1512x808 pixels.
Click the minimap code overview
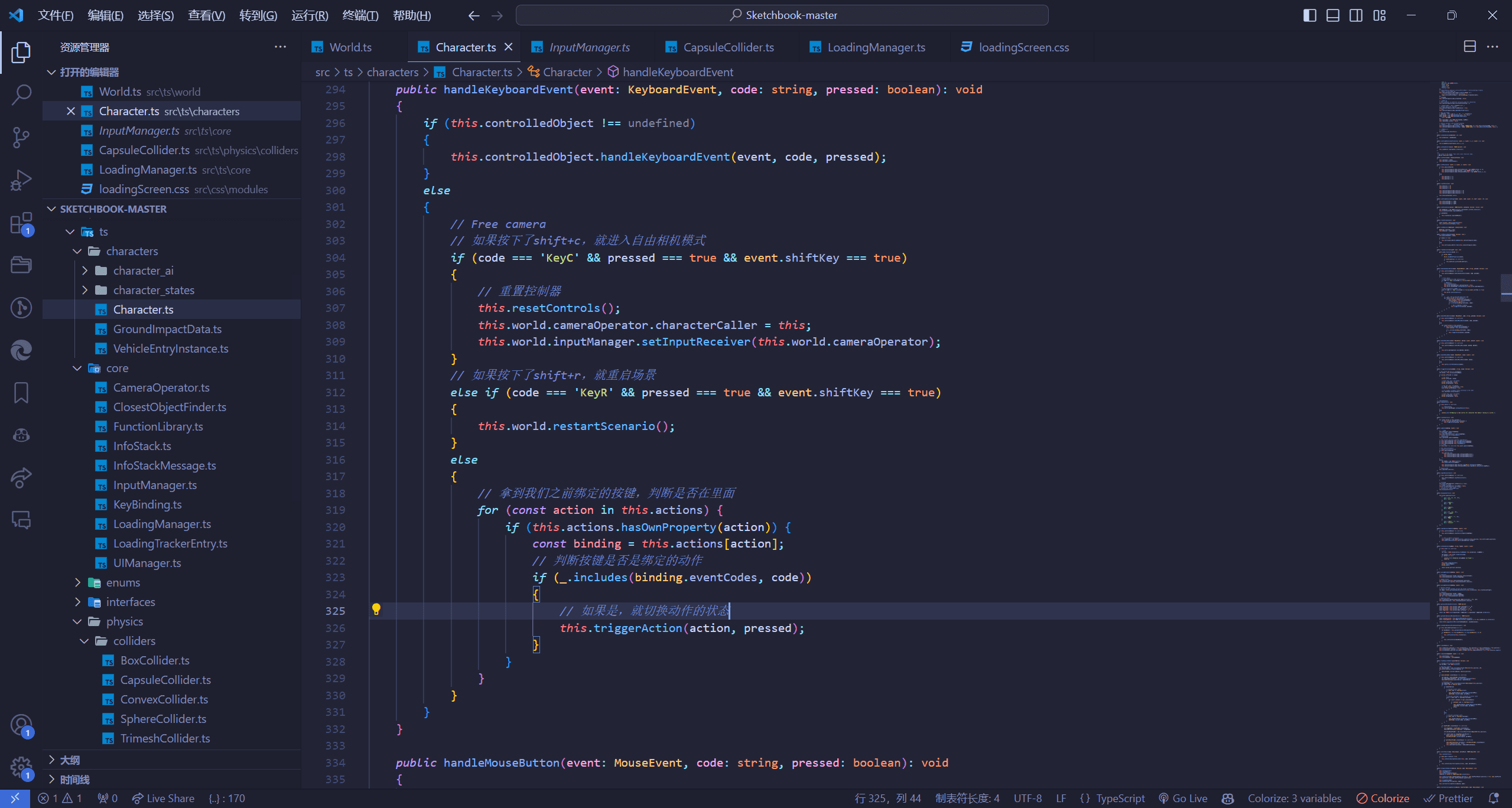tap(1468, 434)
